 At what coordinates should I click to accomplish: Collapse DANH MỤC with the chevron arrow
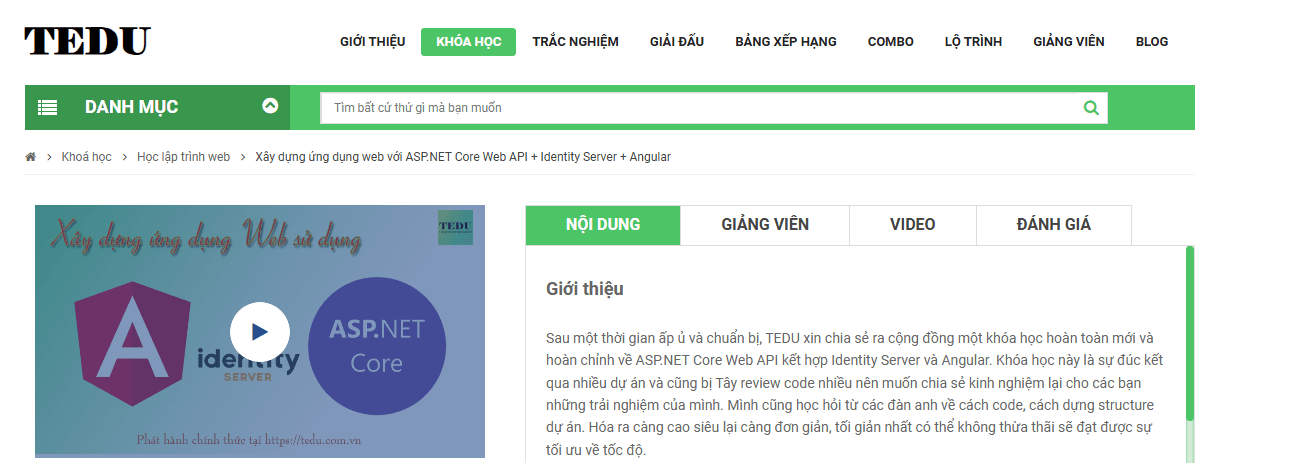[x=270, y=105]
